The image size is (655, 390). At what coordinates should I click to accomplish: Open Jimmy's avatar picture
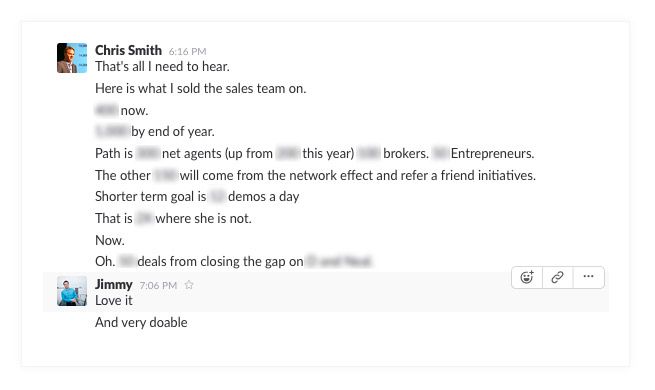(x=72, y=291)
